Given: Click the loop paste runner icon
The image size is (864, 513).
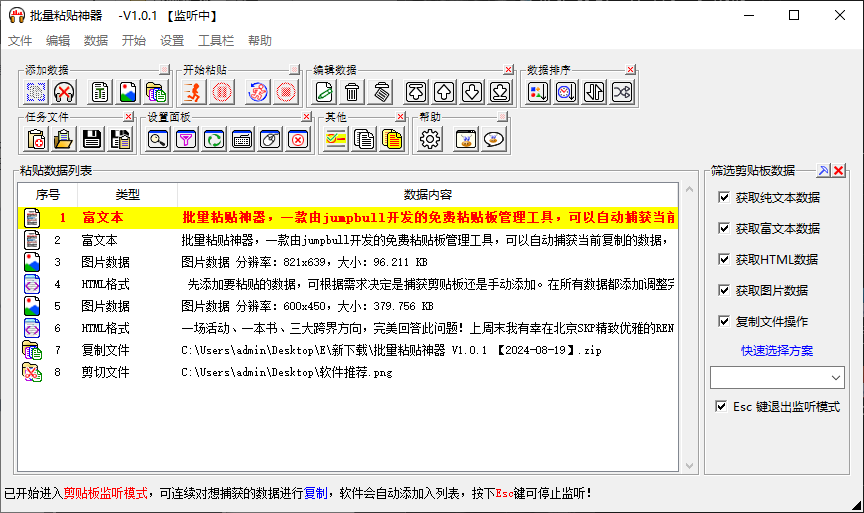Looking at the screenshot, I should click(257, 92).
